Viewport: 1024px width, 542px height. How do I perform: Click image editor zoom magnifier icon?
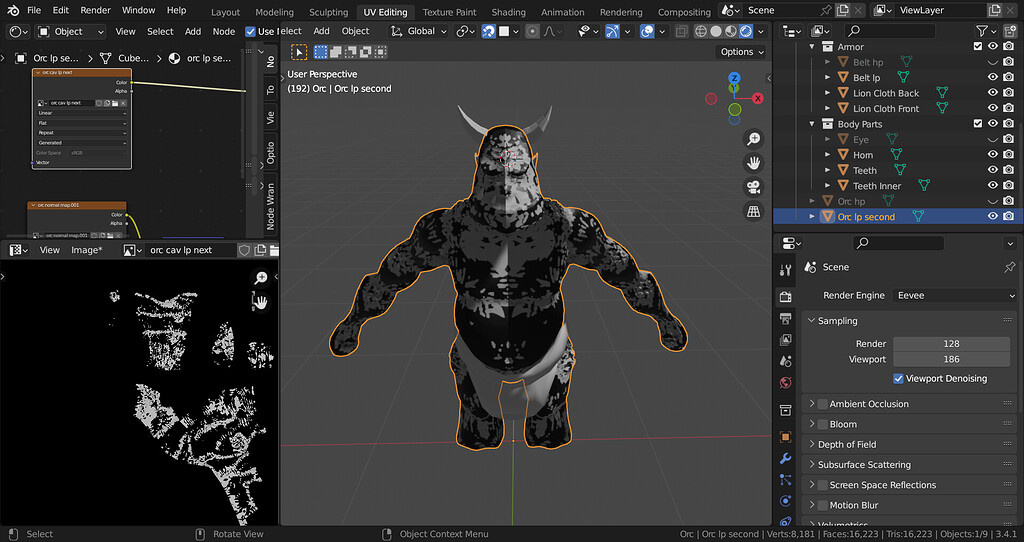coord(261,278)
